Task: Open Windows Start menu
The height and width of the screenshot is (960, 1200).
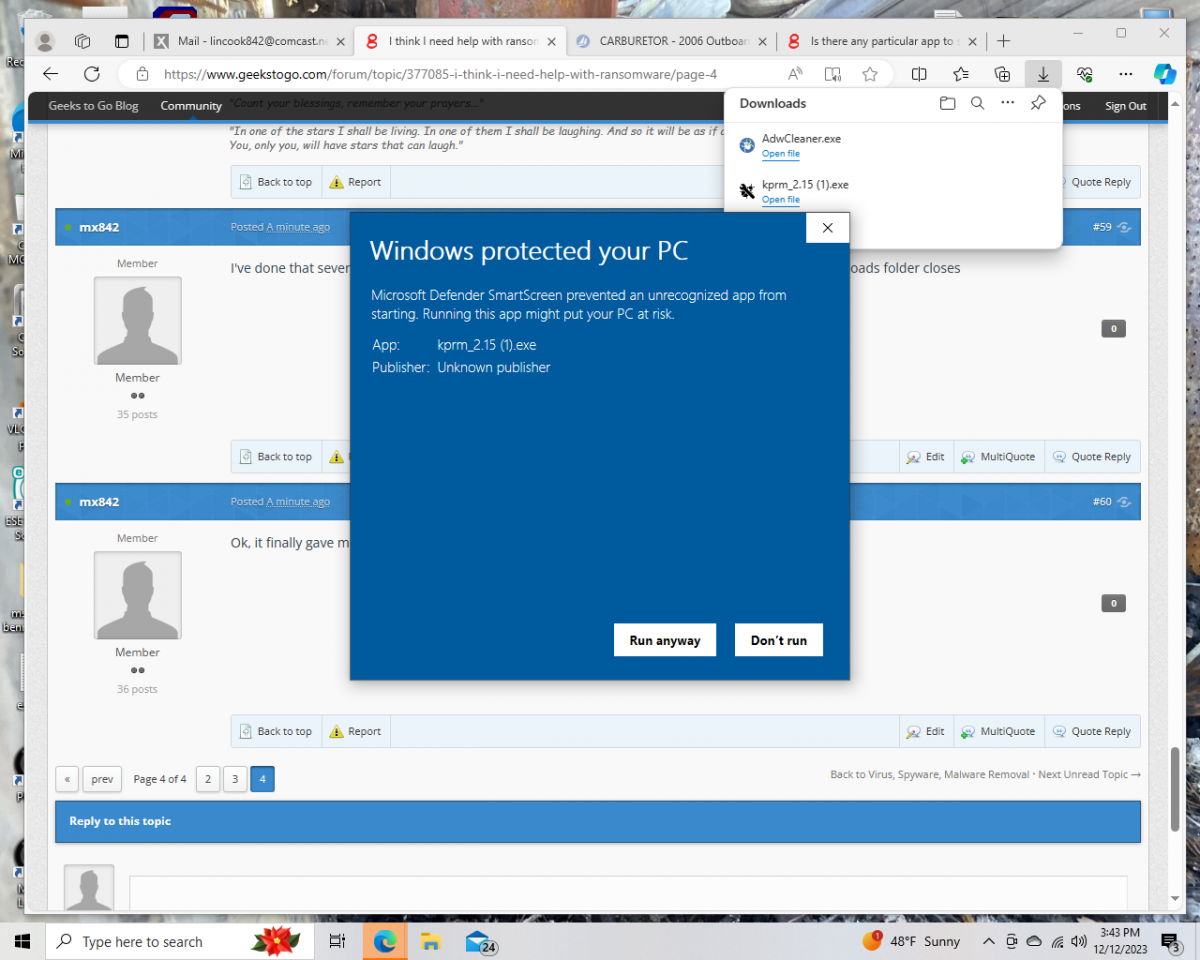Action: pos(22,941)
